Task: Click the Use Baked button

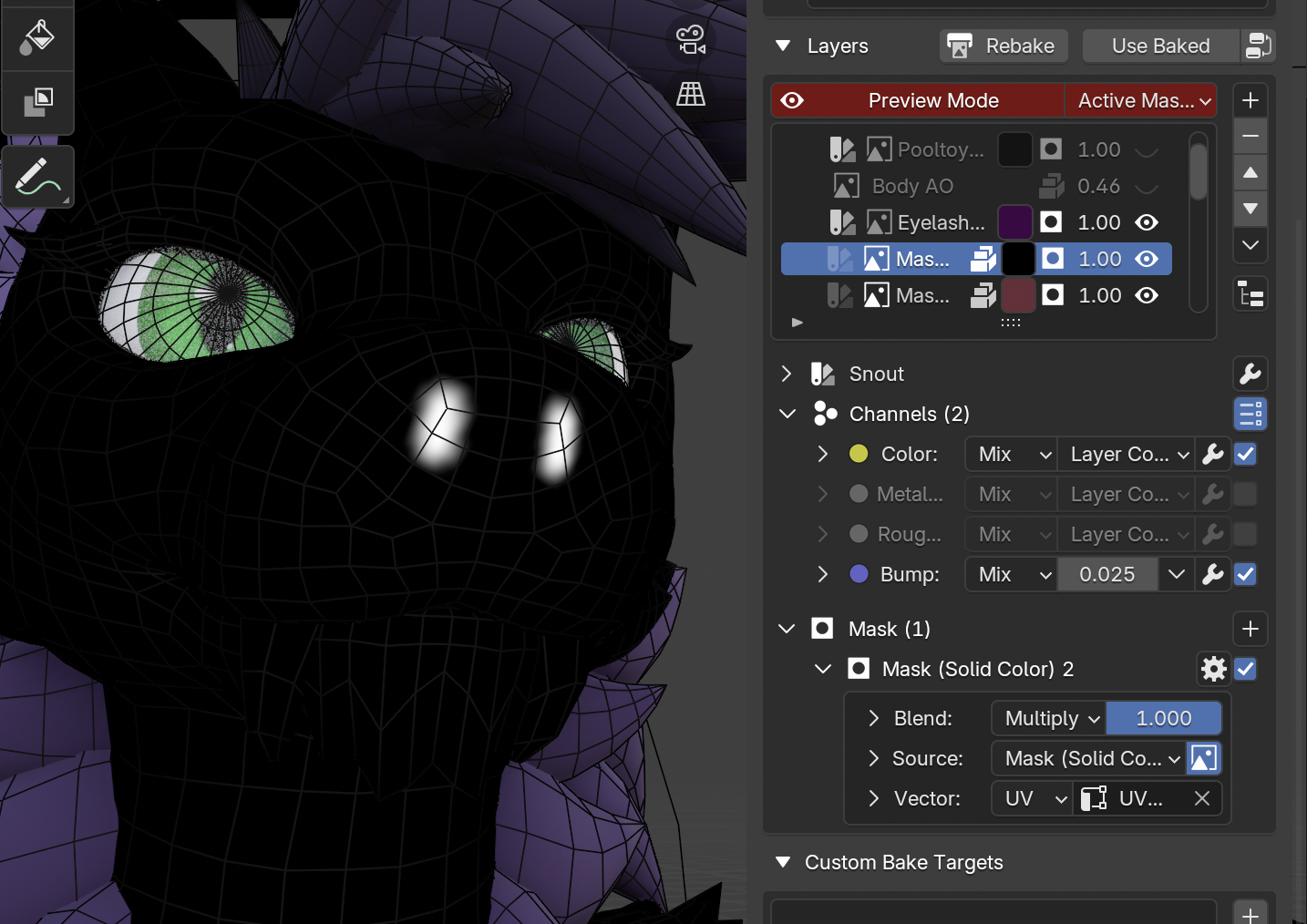Action: pyautogui.click(x=1160, y=46)
